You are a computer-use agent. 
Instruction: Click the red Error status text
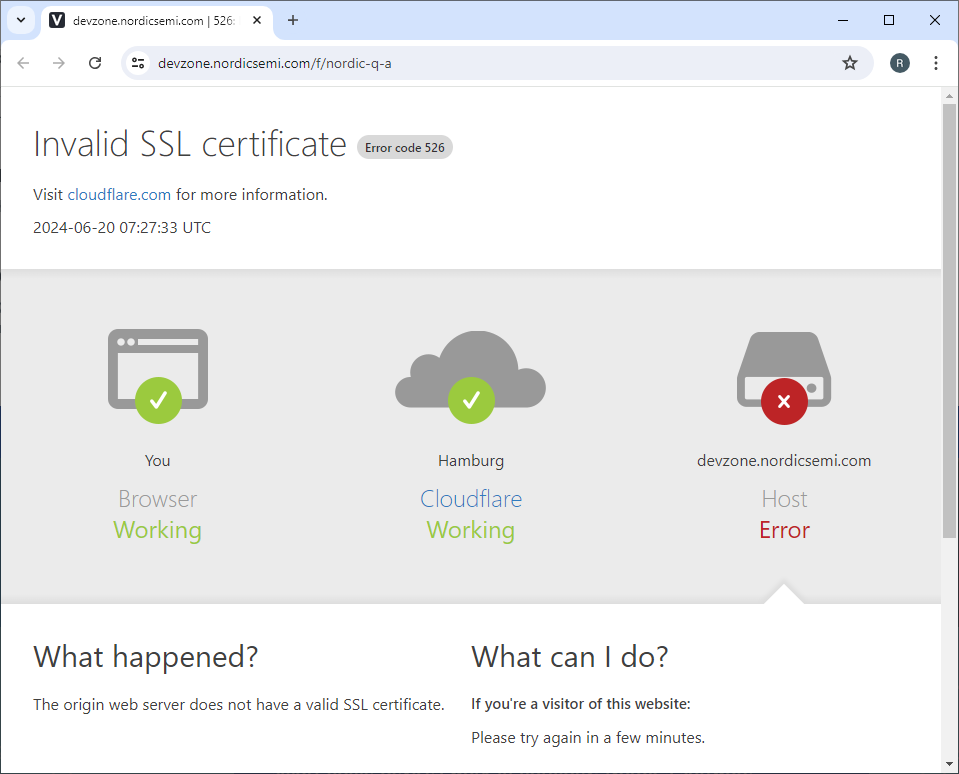(x=784, y=530)
